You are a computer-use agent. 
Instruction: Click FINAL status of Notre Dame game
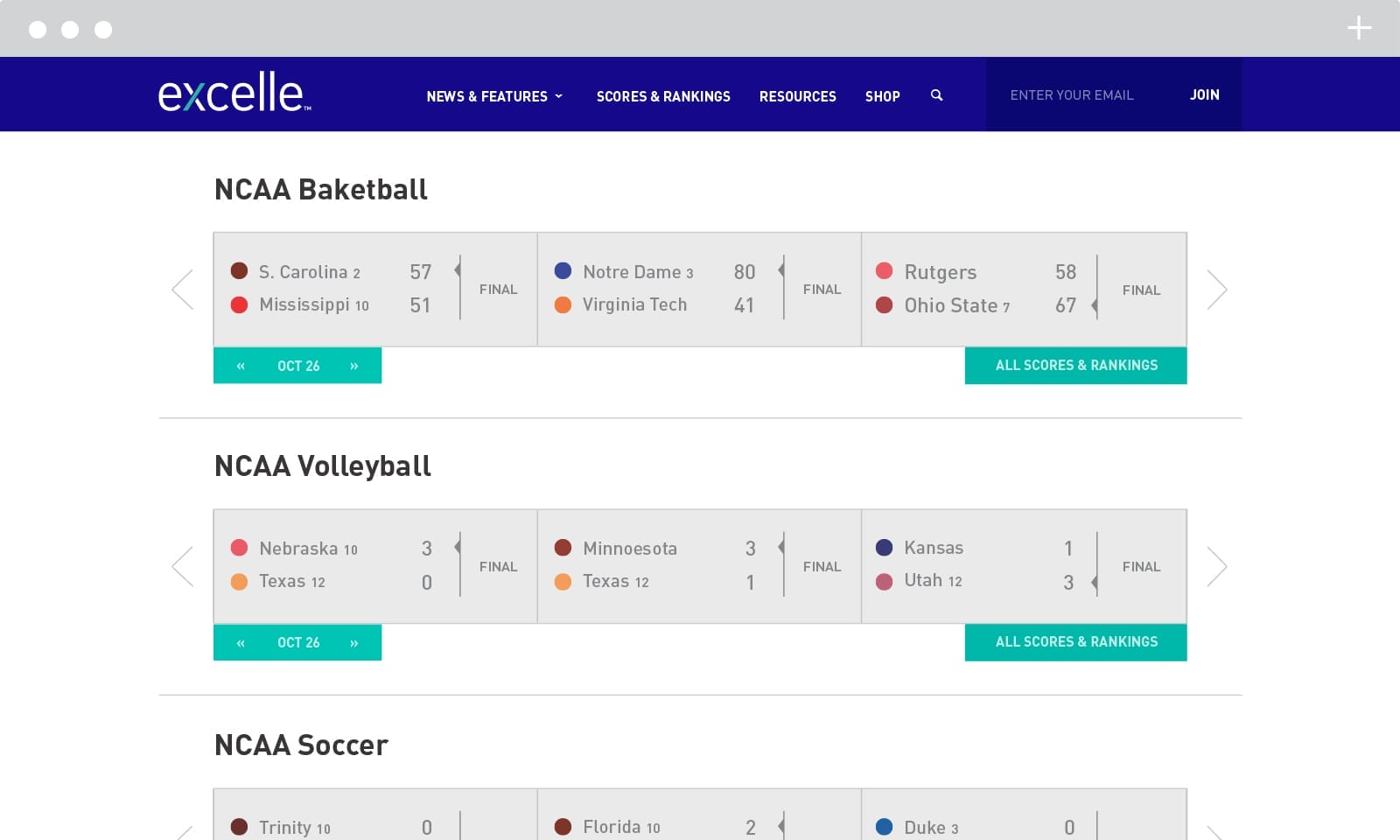822,290
